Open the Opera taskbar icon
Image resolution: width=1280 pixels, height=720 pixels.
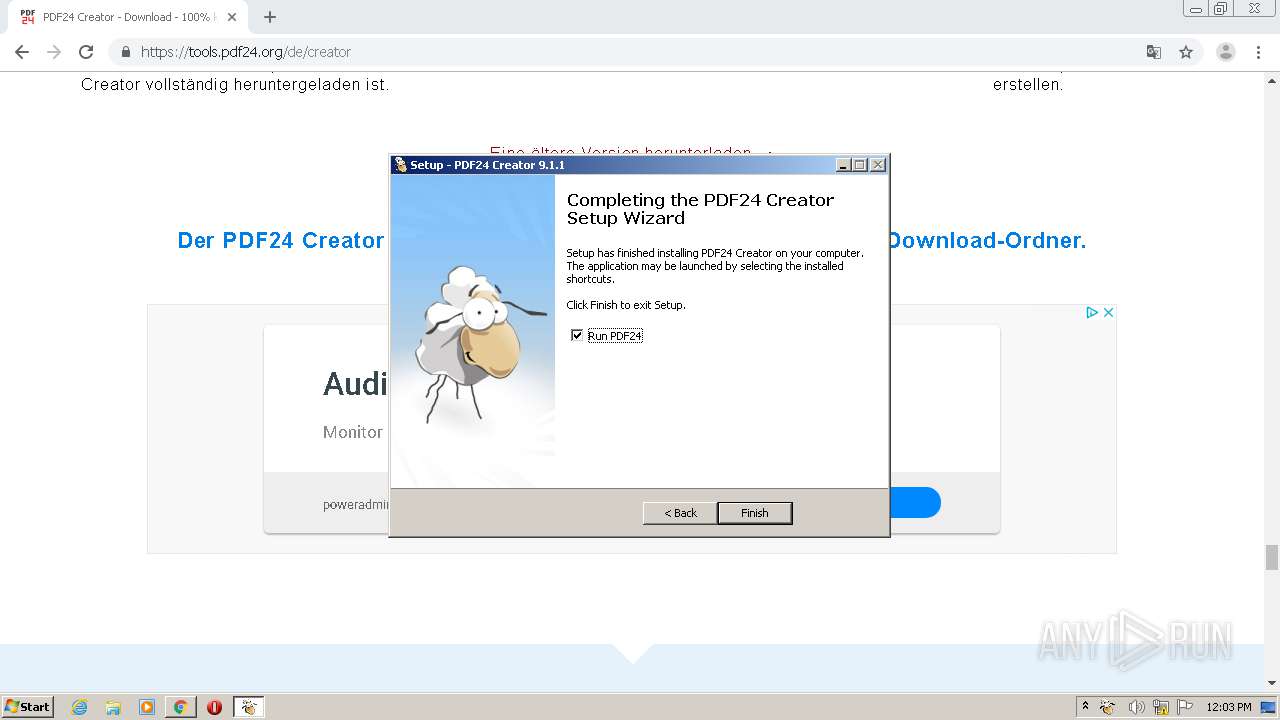click(x=214, y=707)
